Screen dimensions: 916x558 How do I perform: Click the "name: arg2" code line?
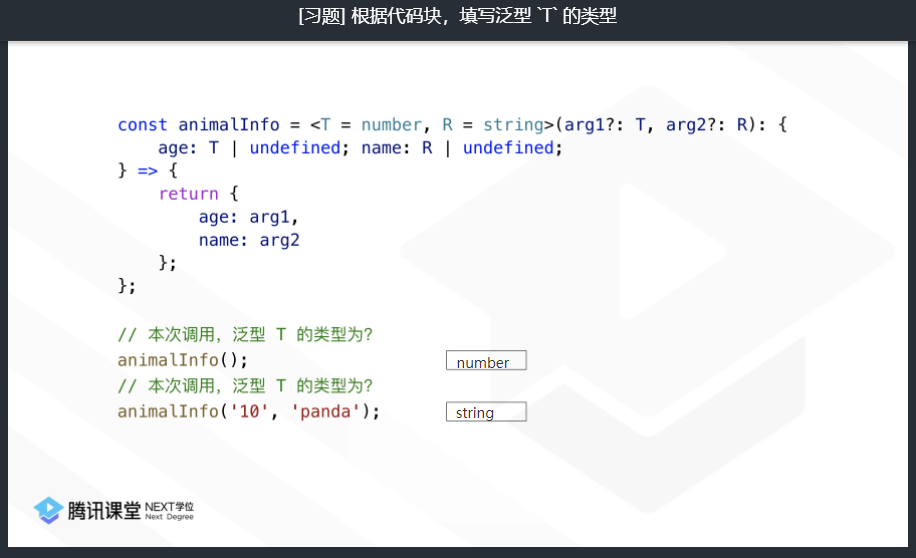point(249,240)
